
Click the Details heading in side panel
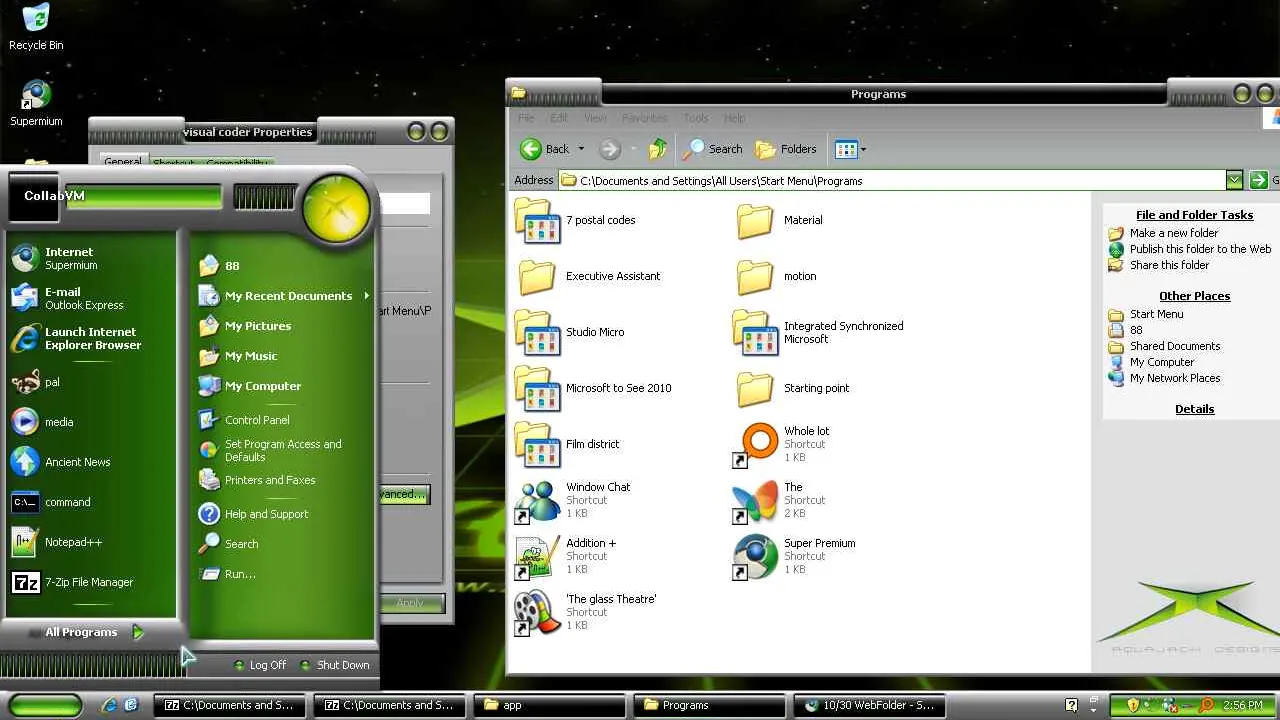pyautogui.click(x=1194, y=409)
